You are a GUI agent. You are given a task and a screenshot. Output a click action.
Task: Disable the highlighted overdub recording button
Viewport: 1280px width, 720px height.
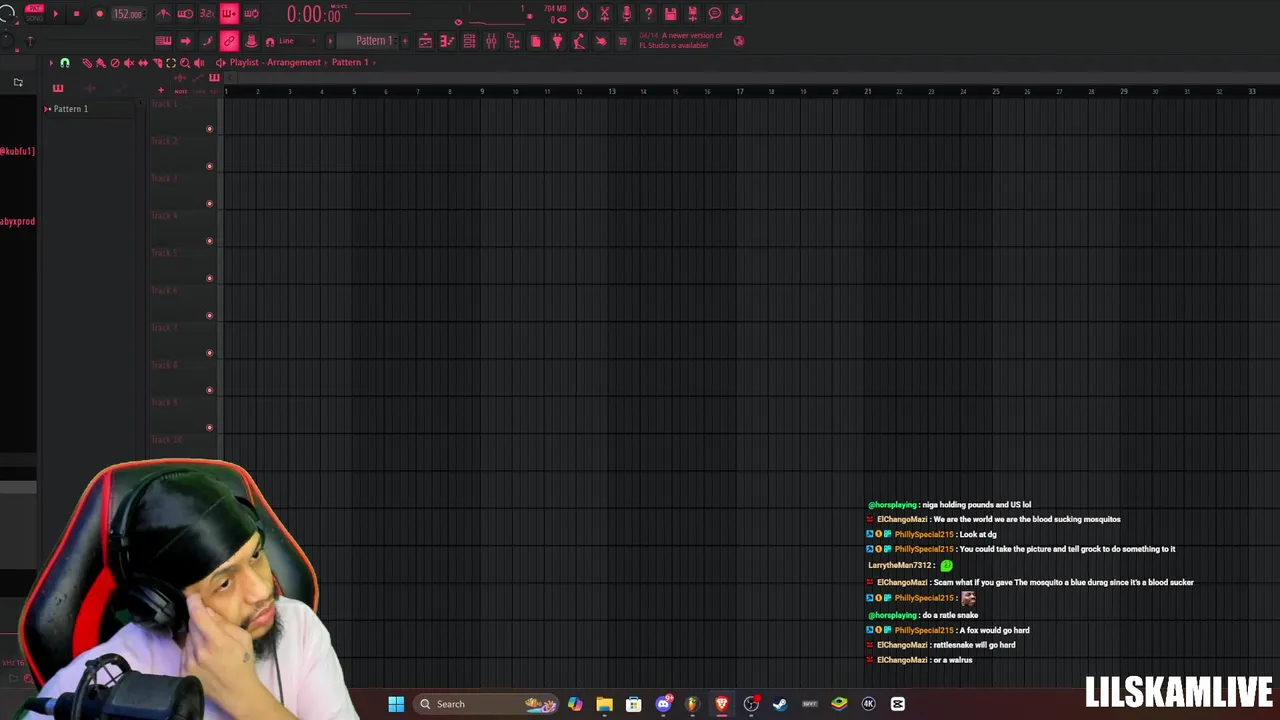tap(229, 14)
